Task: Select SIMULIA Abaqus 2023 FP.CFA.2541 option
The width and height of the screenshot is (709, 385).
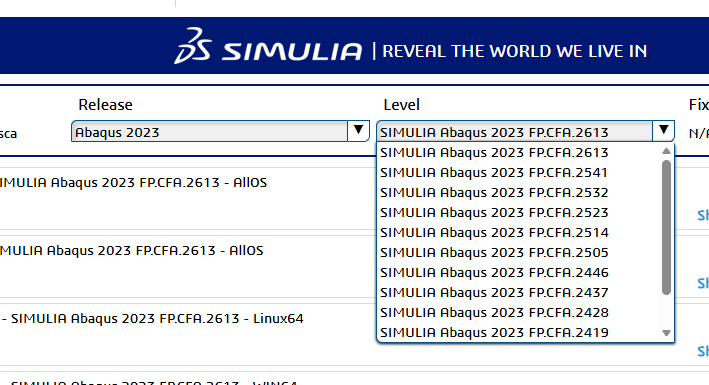Action: pyautogui.click(x=494, y=172)
